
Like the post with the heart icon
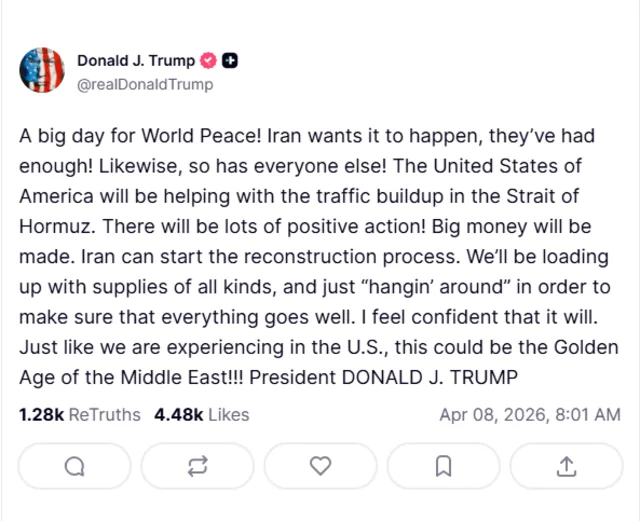point(320,465)
